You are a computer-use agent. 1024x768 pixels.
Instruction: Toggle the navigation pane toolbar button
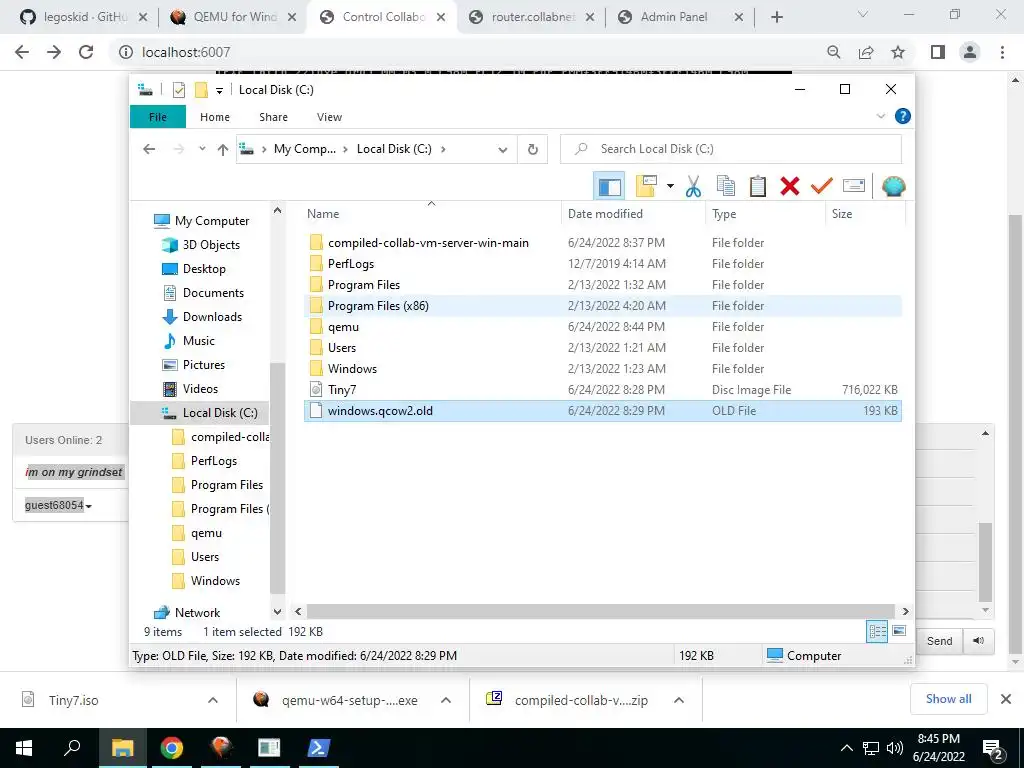tap(609, 187)
